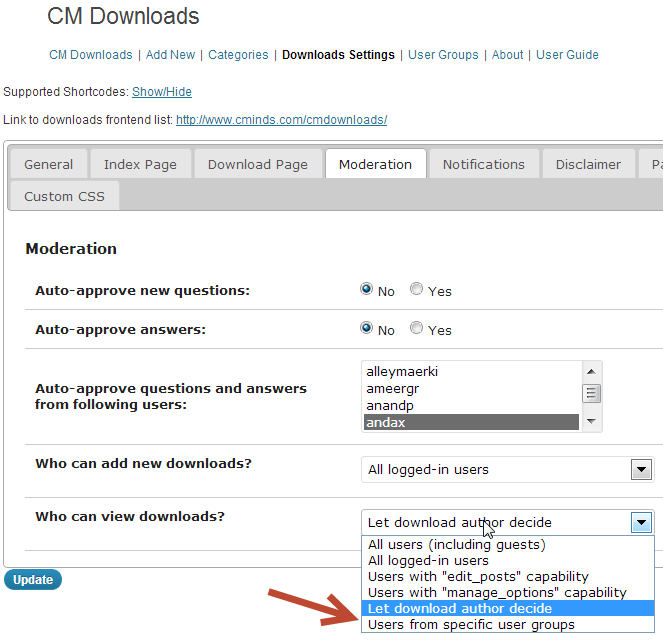Open the User Groups menu link
This screenshot has height=641, width=663.
tap(444, 55)
